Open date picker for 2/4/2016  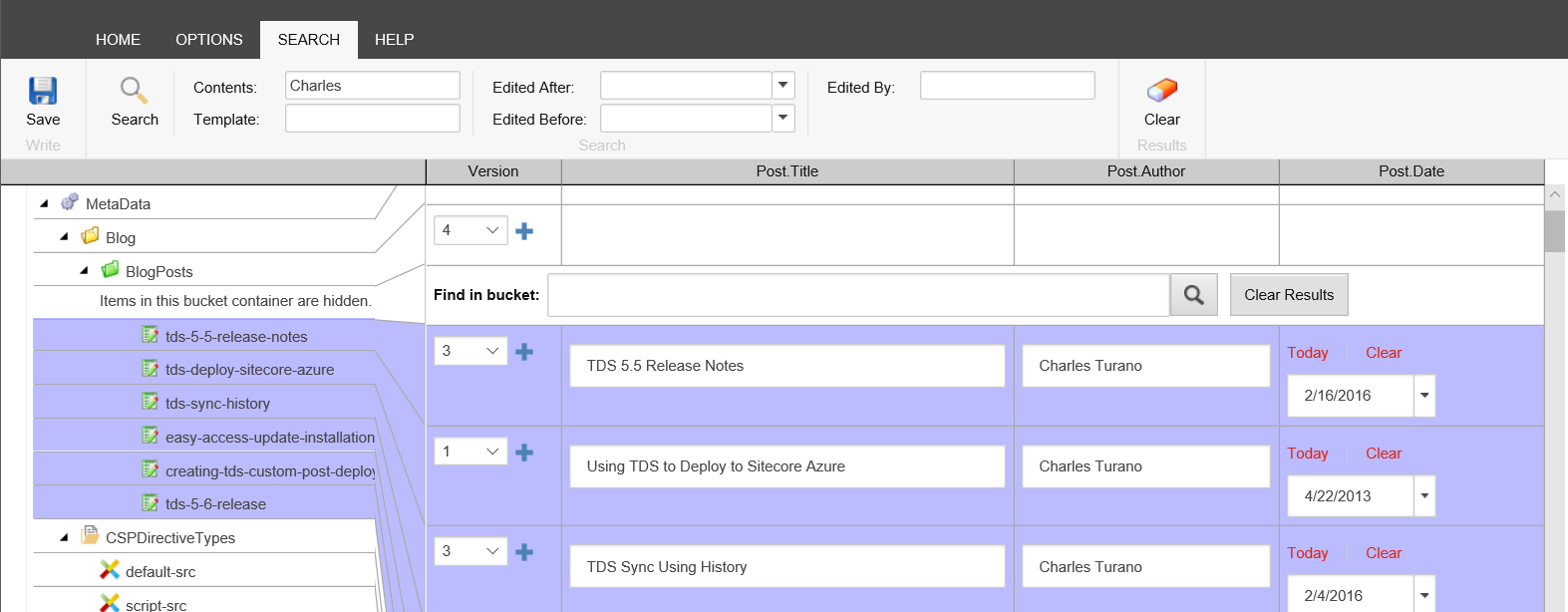click(1424, 595)
